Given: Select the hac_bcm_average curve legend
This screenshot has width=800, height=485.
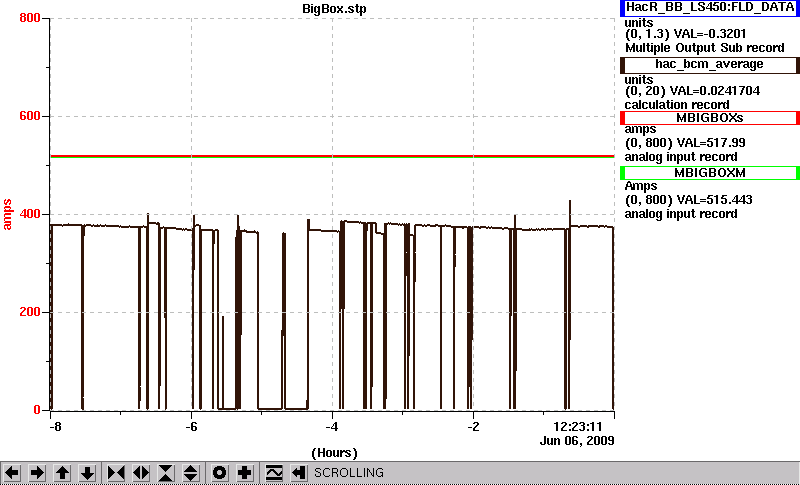Looking at the screenshot, I should 710,65.
